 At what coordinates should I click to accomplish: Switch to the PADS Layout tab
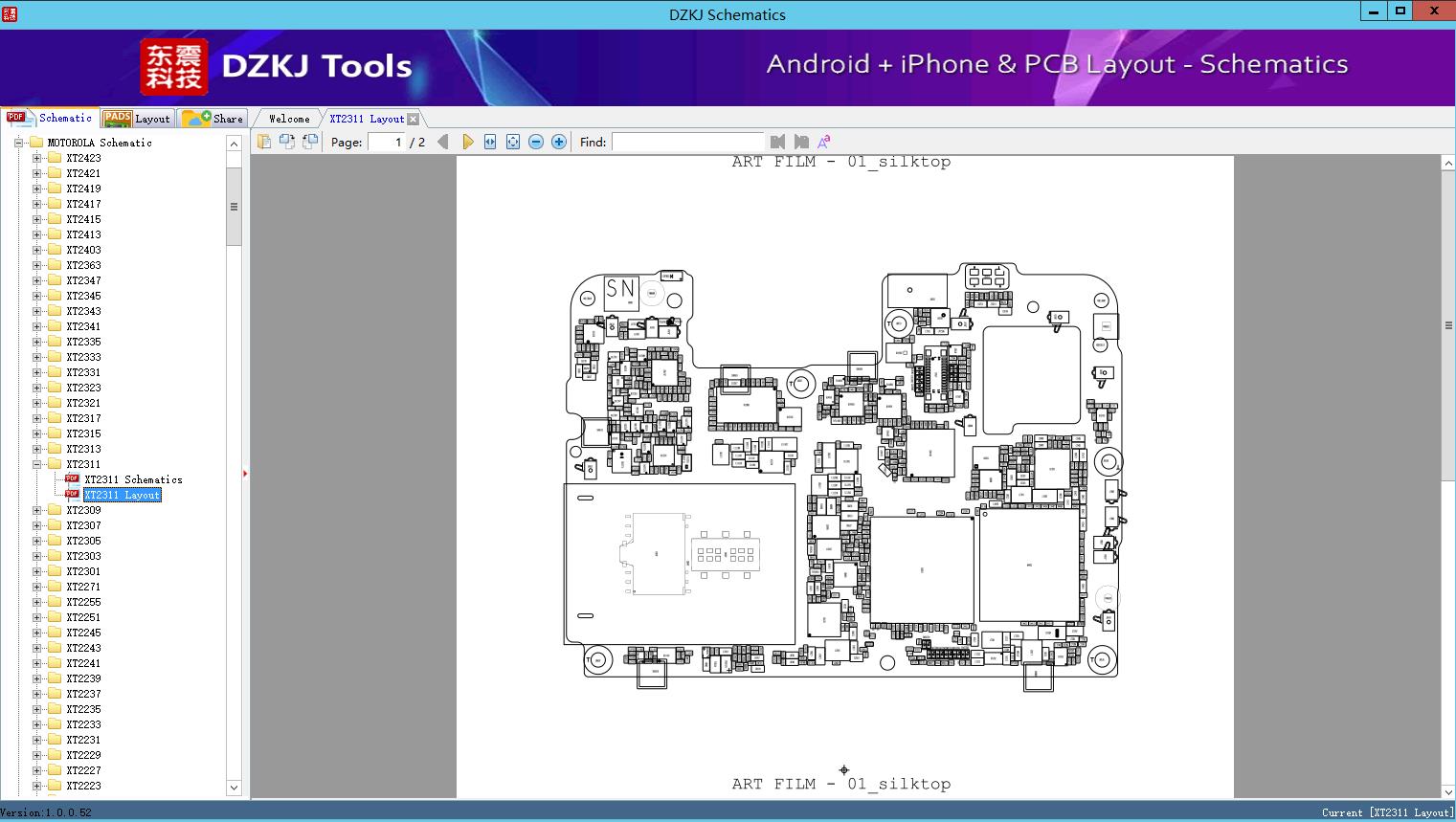137,119
